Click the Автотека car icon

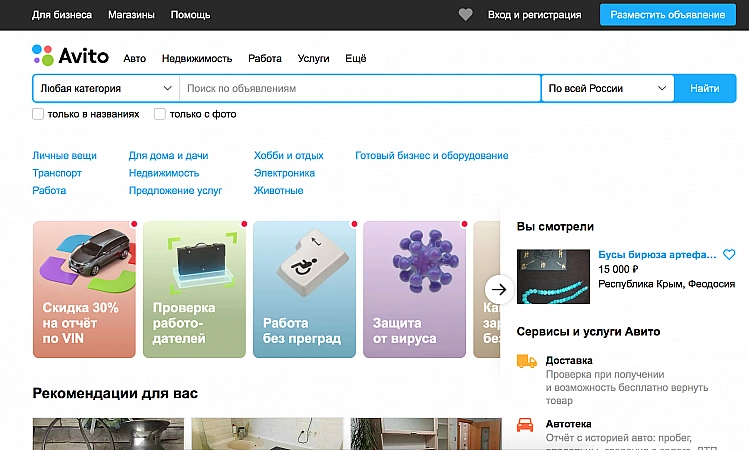[526, 424]
